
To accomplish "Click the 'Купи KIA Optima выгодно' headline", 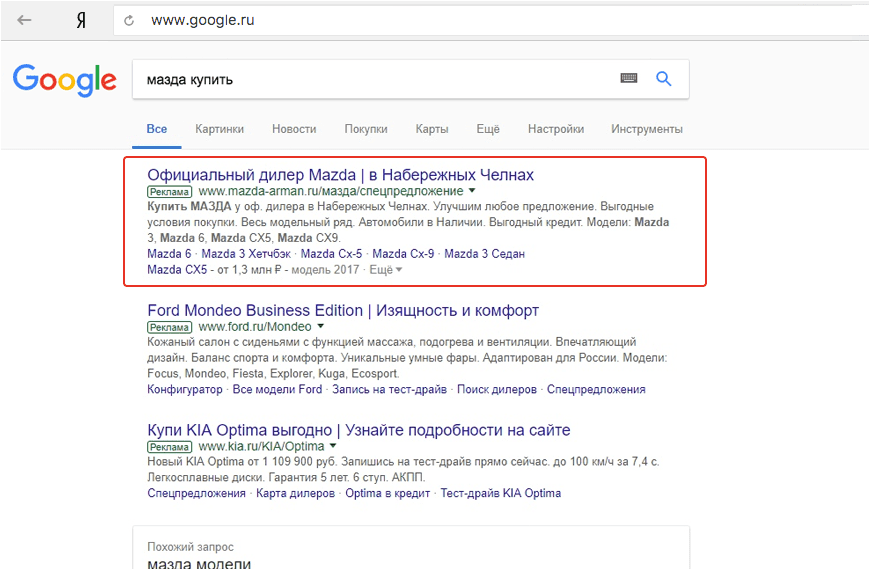I will (x=358, y=430).
